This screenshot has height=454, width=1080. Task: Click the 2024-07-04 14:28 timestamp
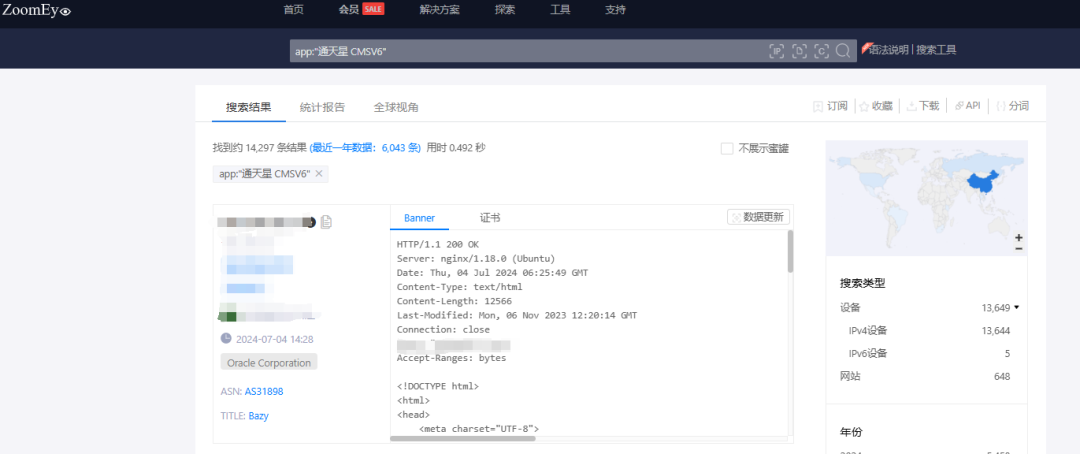(x=275, y=339)
